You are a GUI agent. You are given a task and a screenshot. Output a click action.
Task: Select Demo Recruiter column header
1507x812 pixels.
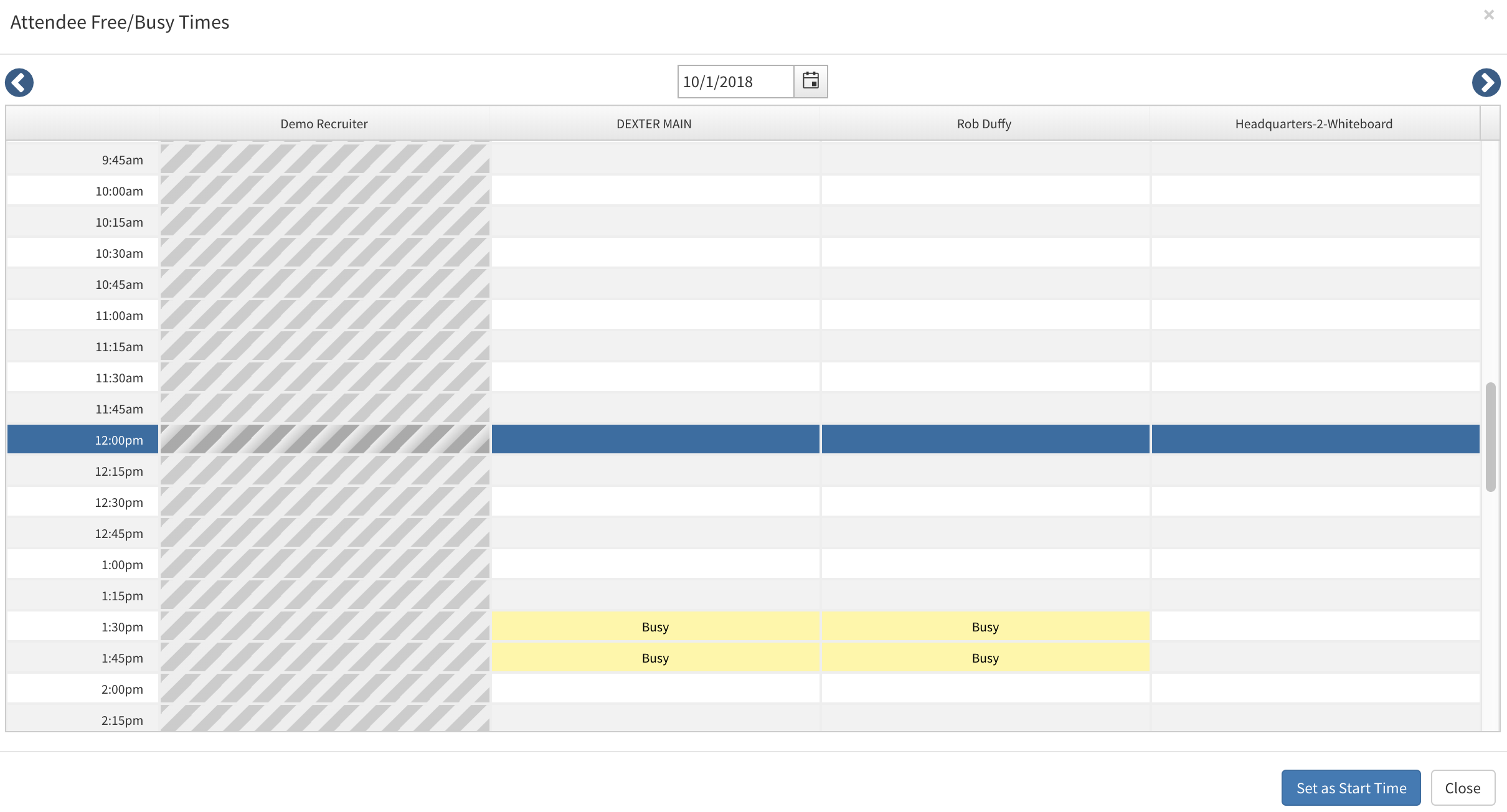click(x=324, y=123)
